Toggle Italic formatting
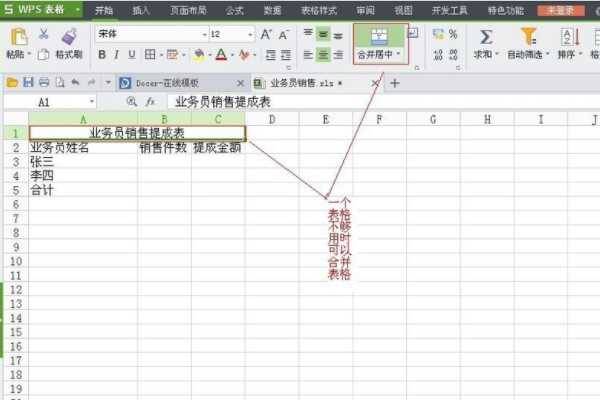This screenshot has width=600, height=400. pyautogui.click(x=116, y=54)
